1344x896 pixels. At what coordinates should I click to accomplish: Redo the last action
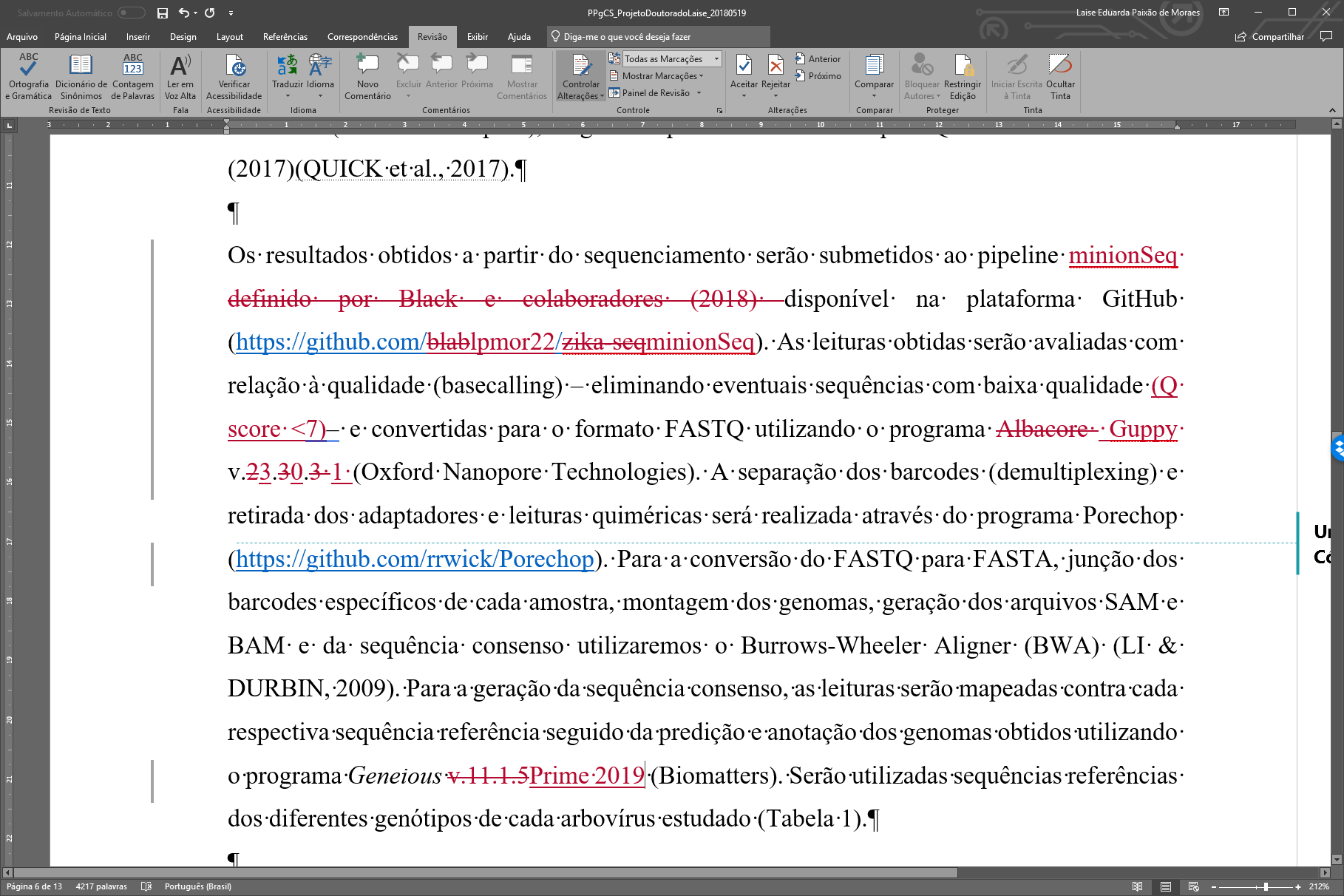[x=210, y=13]
